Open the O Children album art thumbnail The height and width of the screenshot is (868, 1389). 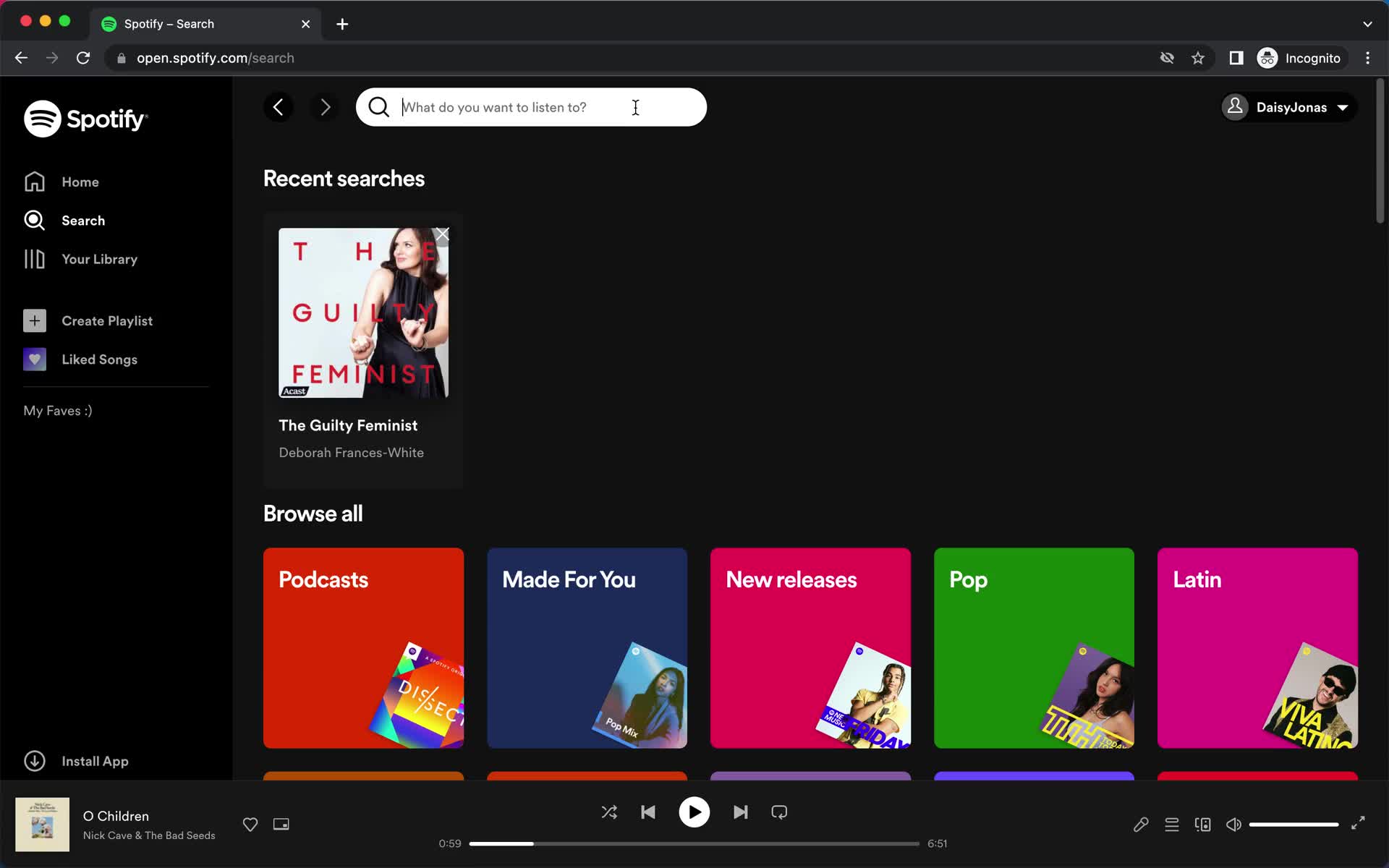click(x=43, y=824)
